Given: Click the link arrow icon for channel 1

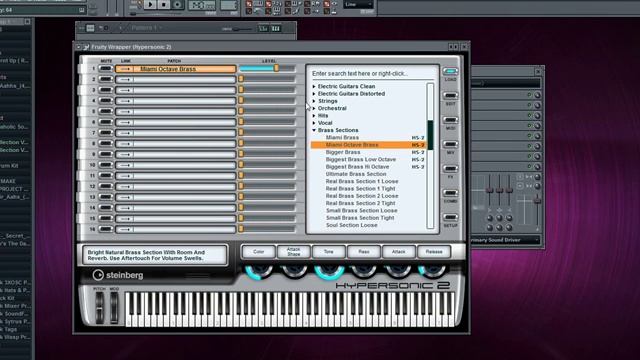Looking at the screenshot, I should coord(124,69).
